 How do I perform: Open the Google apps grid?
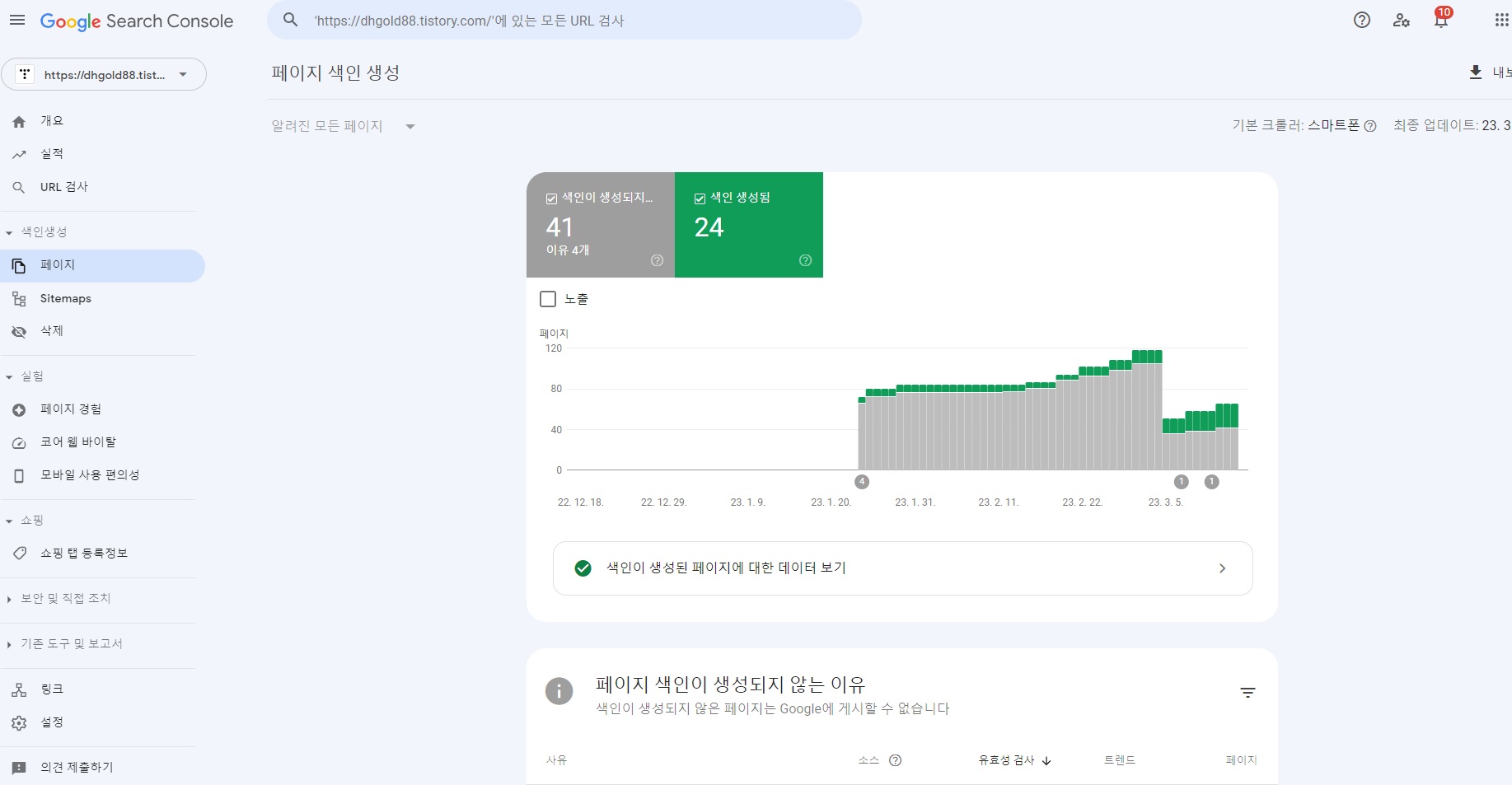[x=1501, y=21]
